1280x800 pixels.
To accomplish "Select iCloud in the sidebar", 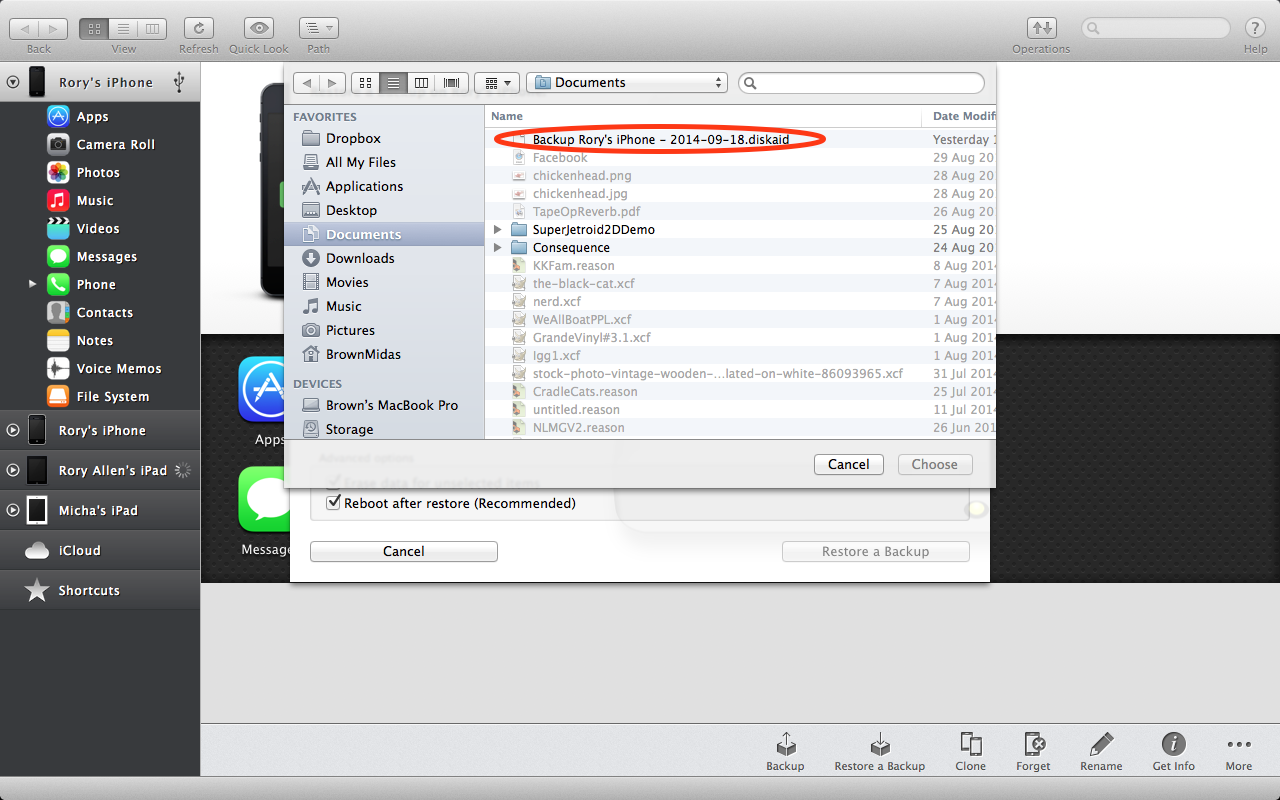I will tap(79, 550).
